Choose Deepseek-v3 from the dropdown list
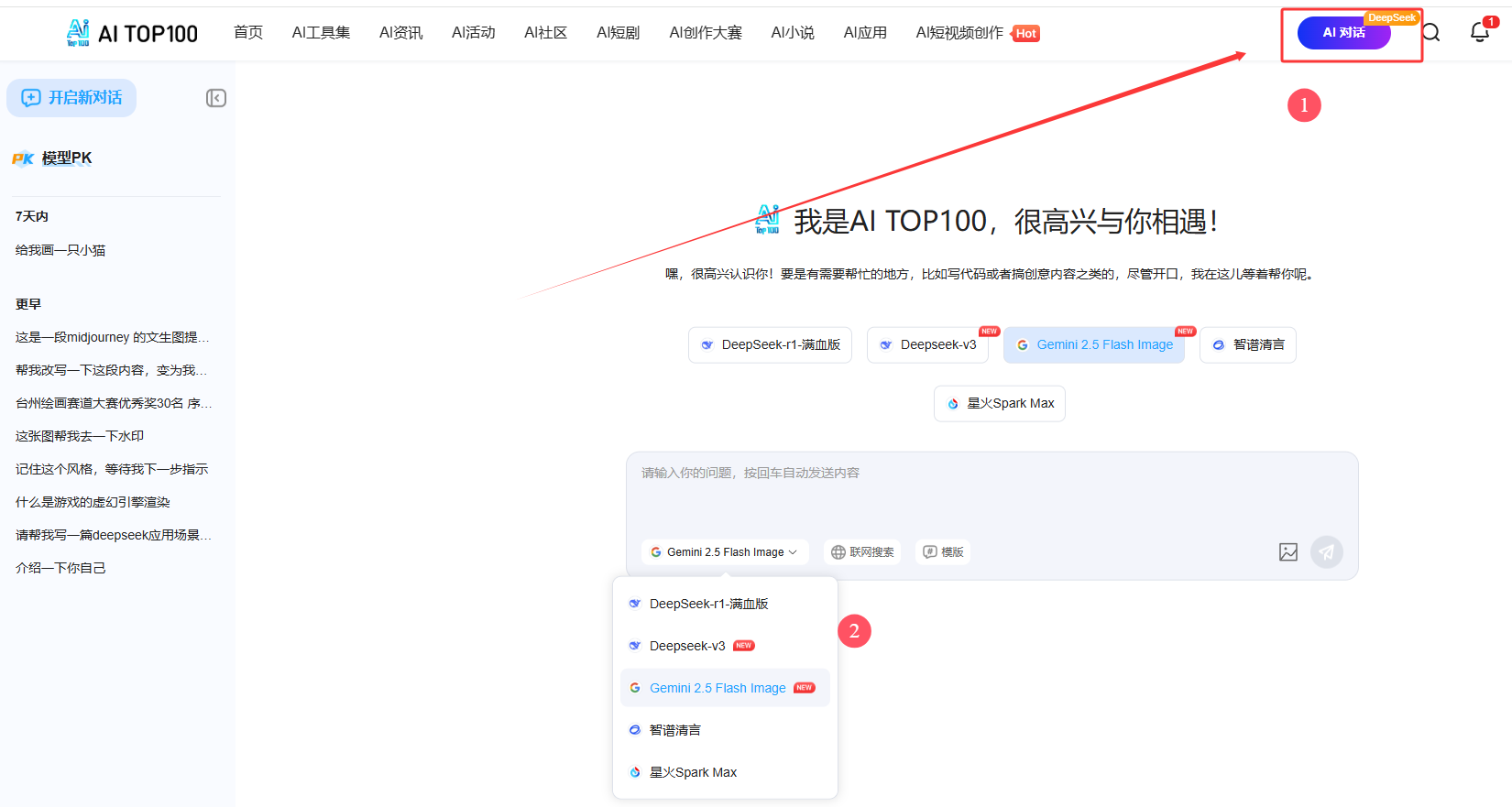Screen dimensions: 1512x807 (x=687, y=647)
